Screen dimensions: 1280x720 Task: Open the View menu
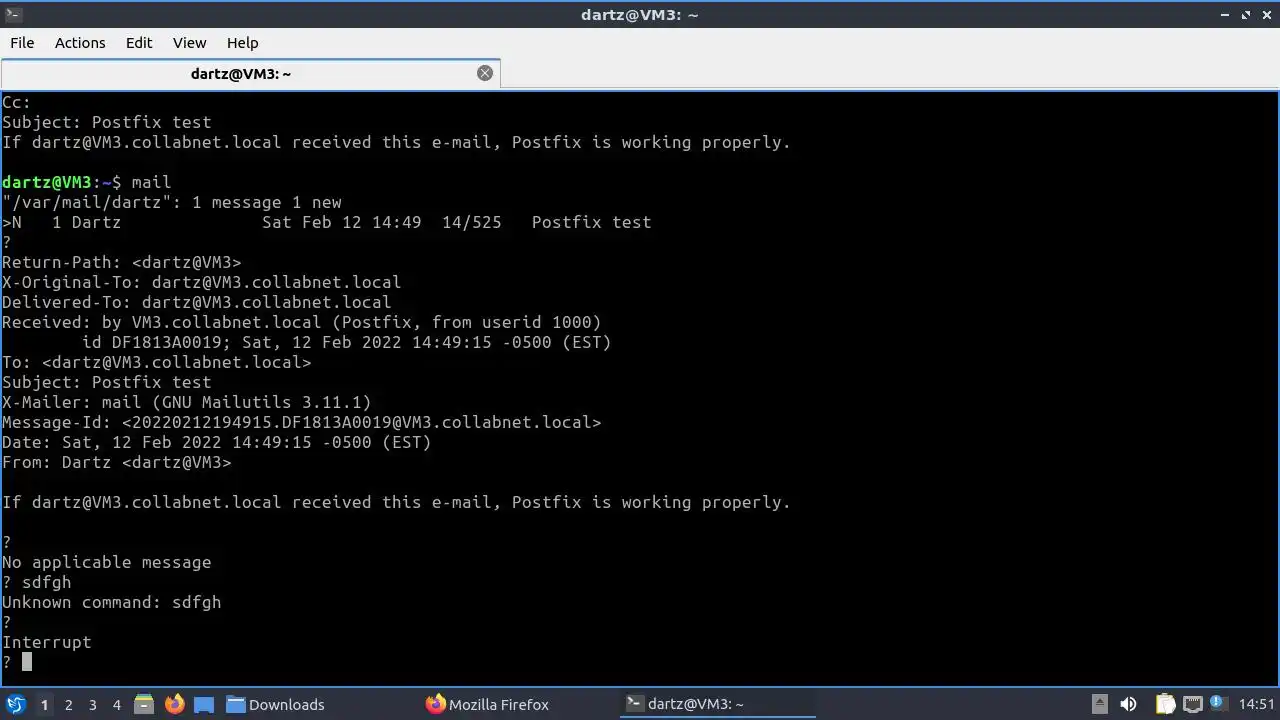click(189, 43)
